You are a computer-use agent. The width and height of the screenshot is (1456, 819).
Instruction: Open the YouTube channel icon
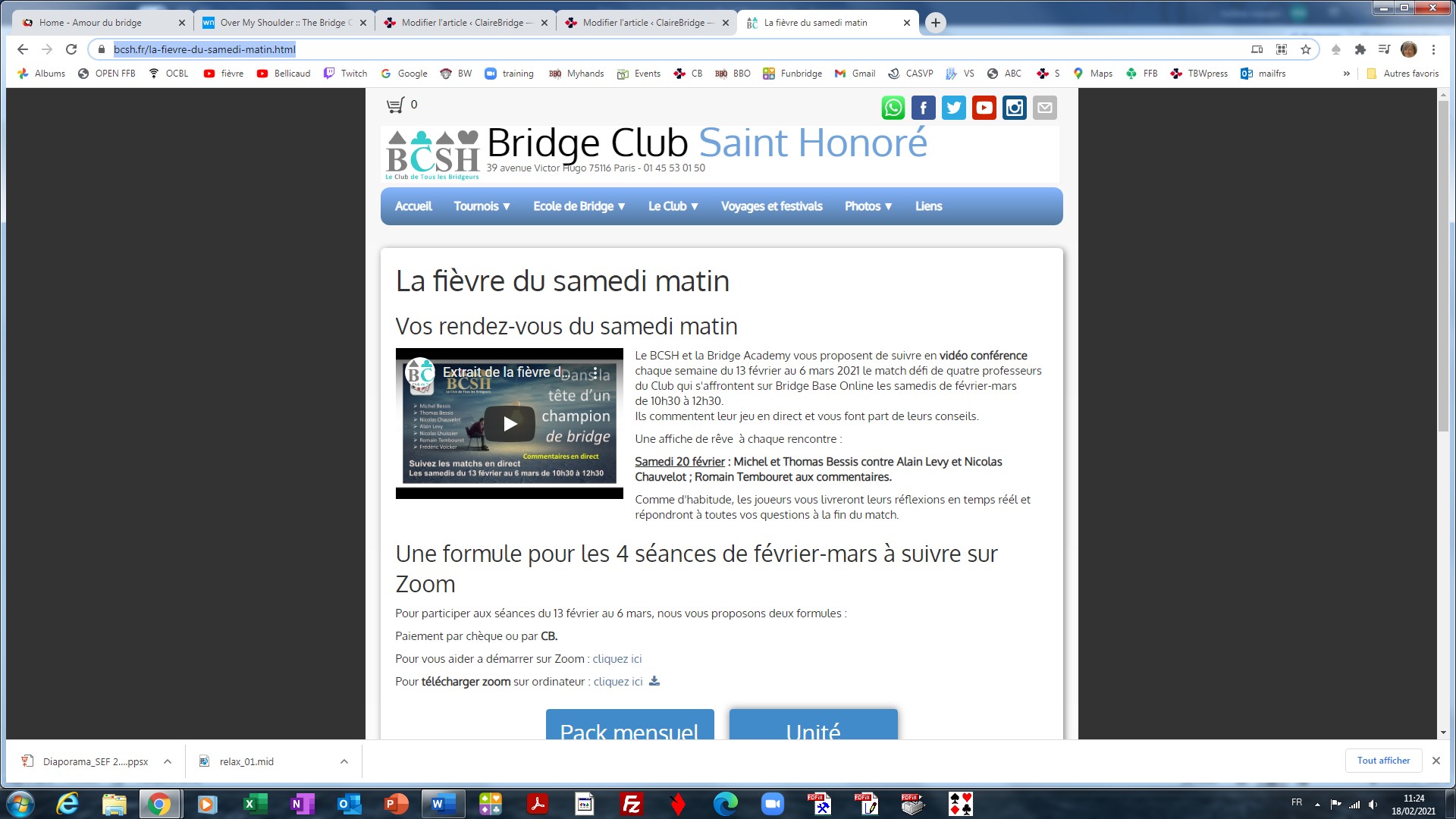(984, 108)
